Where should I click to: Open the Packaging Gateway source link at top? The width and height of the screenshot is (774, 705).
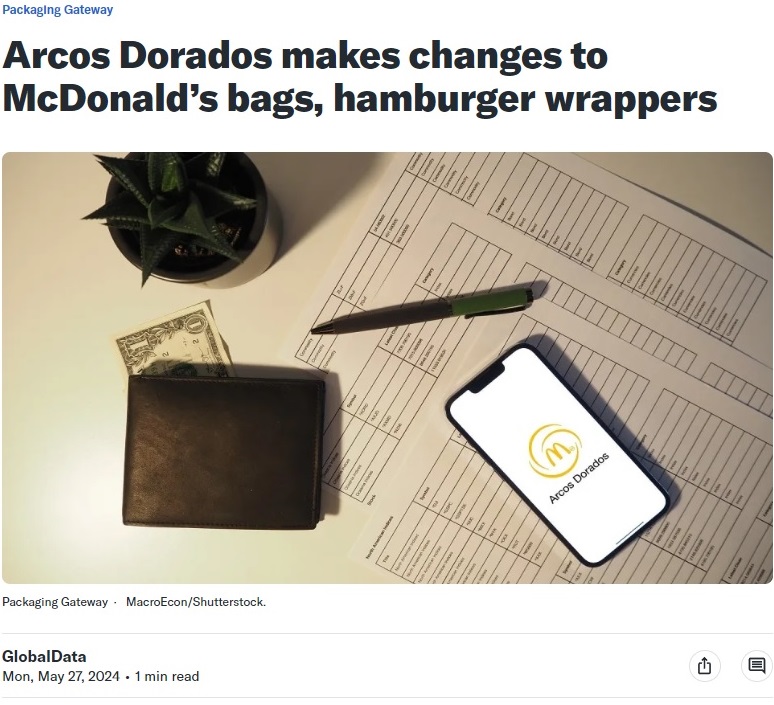pos(58,10)
